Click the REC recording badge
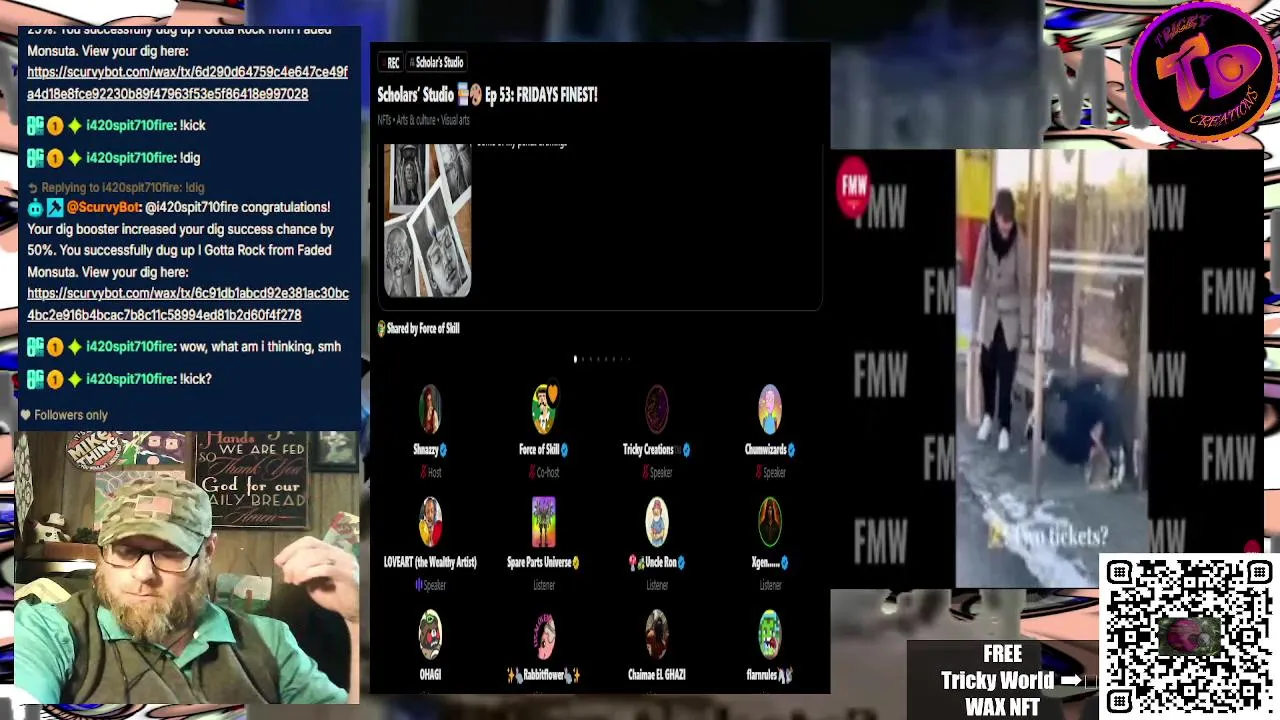Screen dimensions: 1280x720 click(x=390, y=62)
